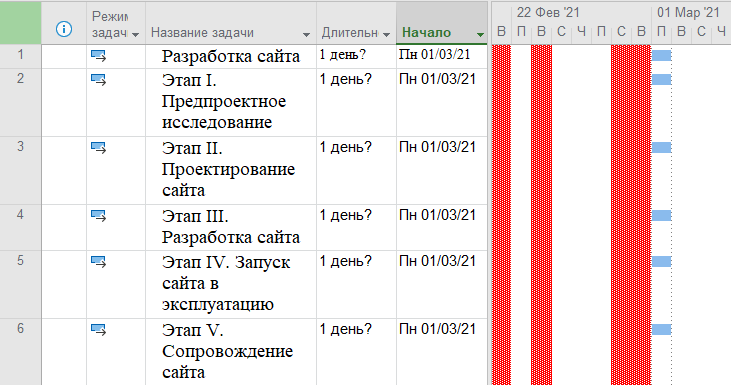Image resolution: width=731 pixels, height=385 pixels.
Task: Click the 22 Фев '21 timescale header
Action: pos(548,13)
